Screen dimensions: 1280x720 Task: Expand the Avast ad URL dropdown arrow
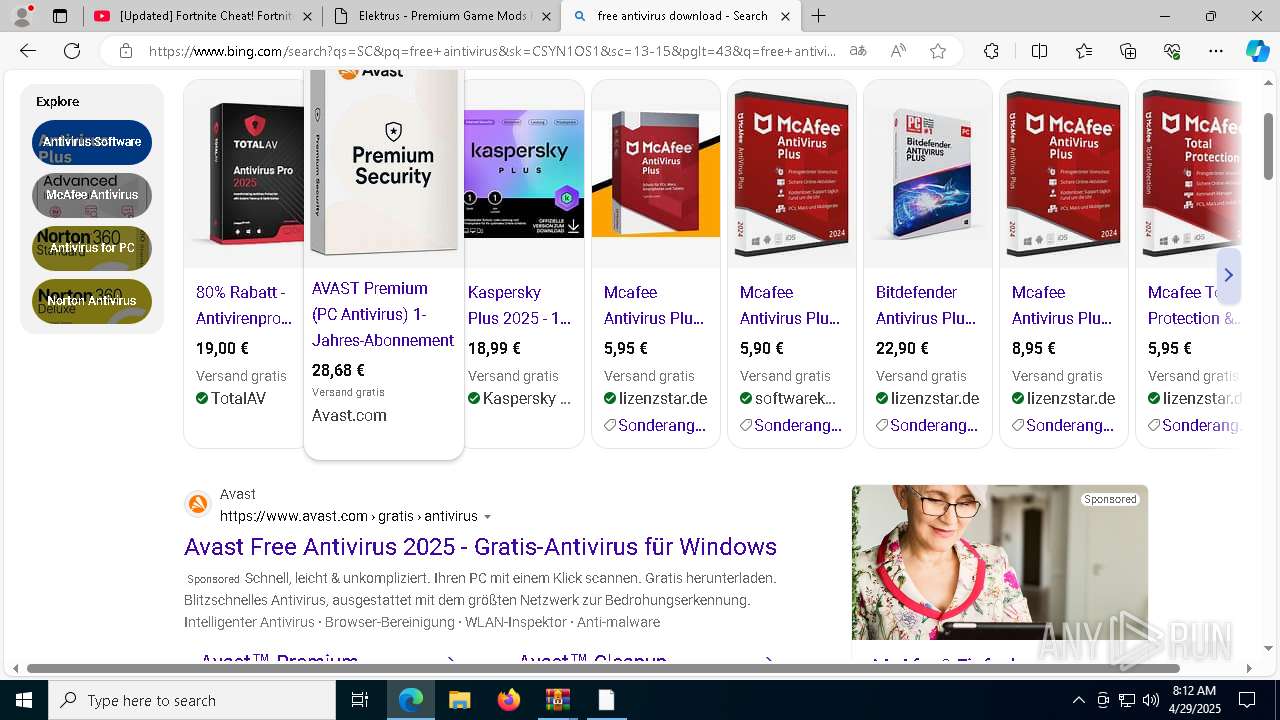point(488,517)
